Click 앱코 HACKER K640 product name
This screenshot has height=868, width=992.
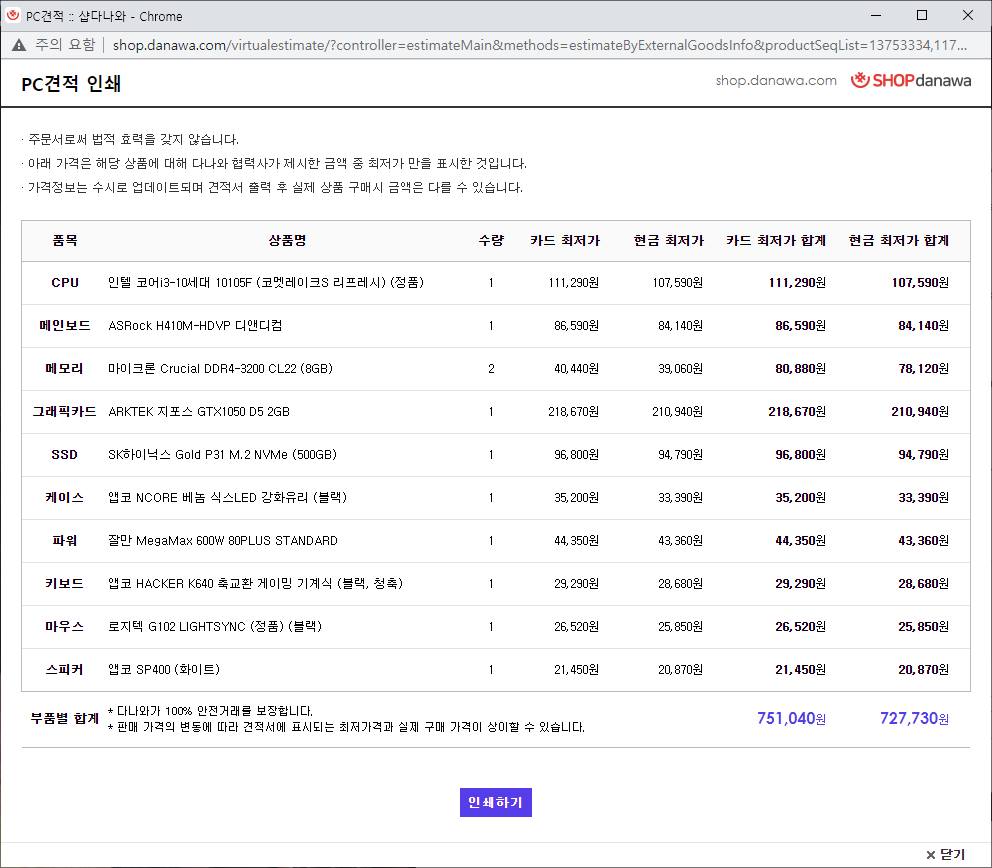tap(256, 584)
